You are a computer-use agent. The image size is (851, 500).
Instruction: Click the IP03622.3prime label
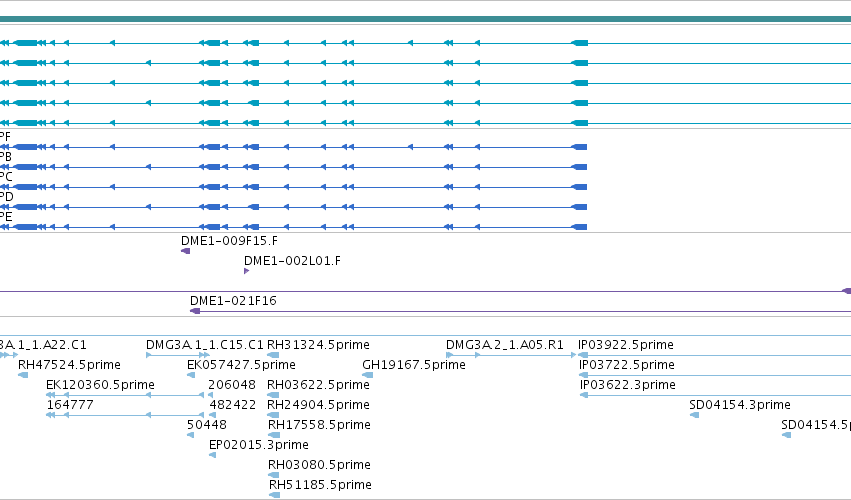pos(628,385)
